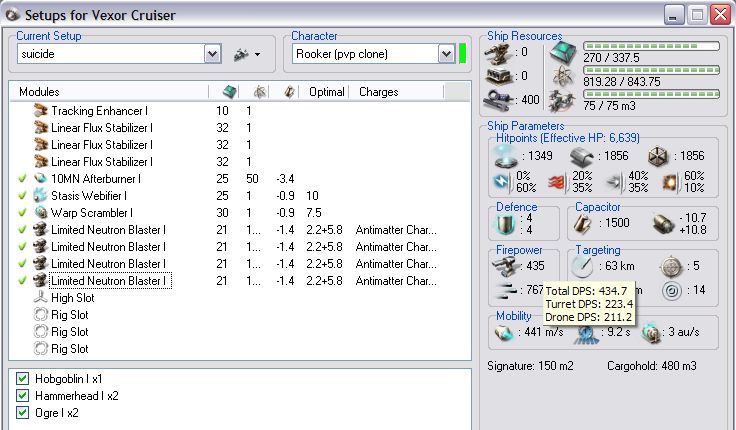Click the Defence shield icon
Screen dimensions: 736x430
506,224
